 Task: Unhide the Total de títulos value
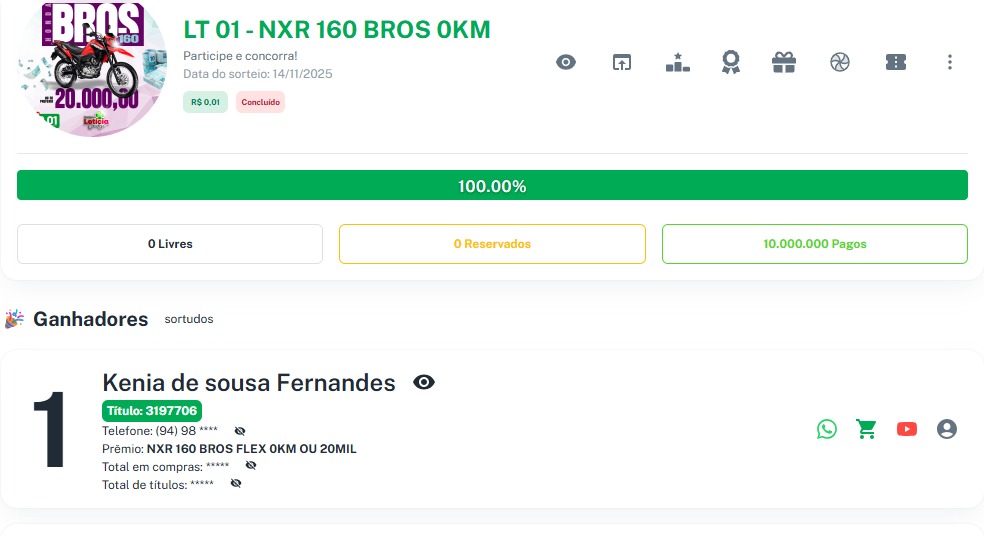tap(236, 484)
